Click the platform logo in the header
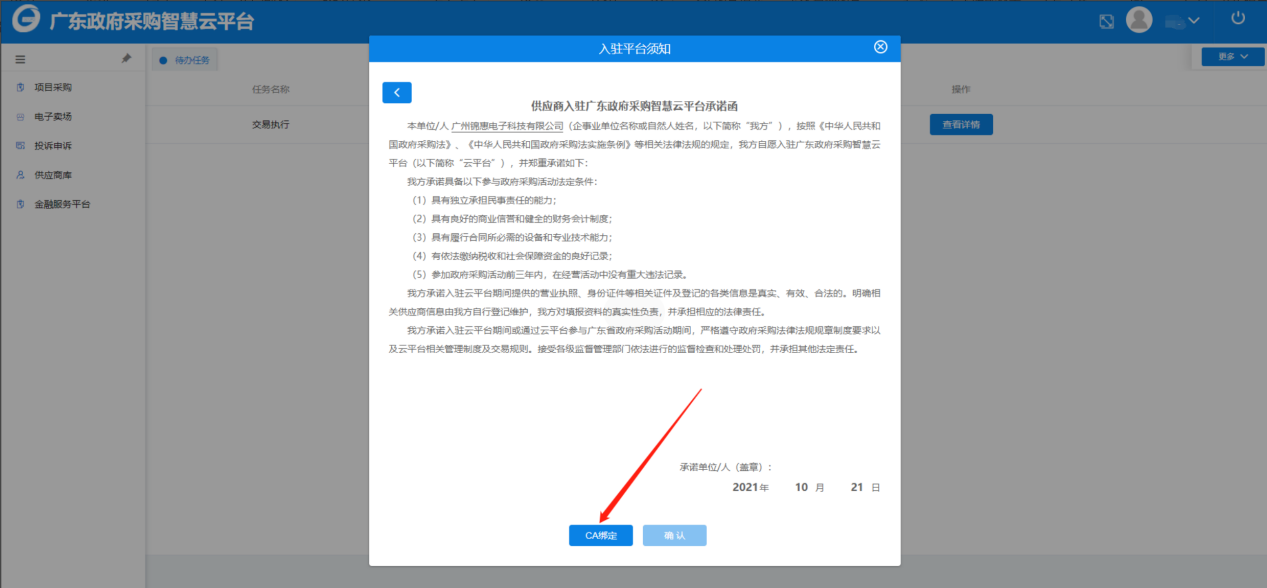The width and height of the screenshot is (1267, 588). click(26, 19)
